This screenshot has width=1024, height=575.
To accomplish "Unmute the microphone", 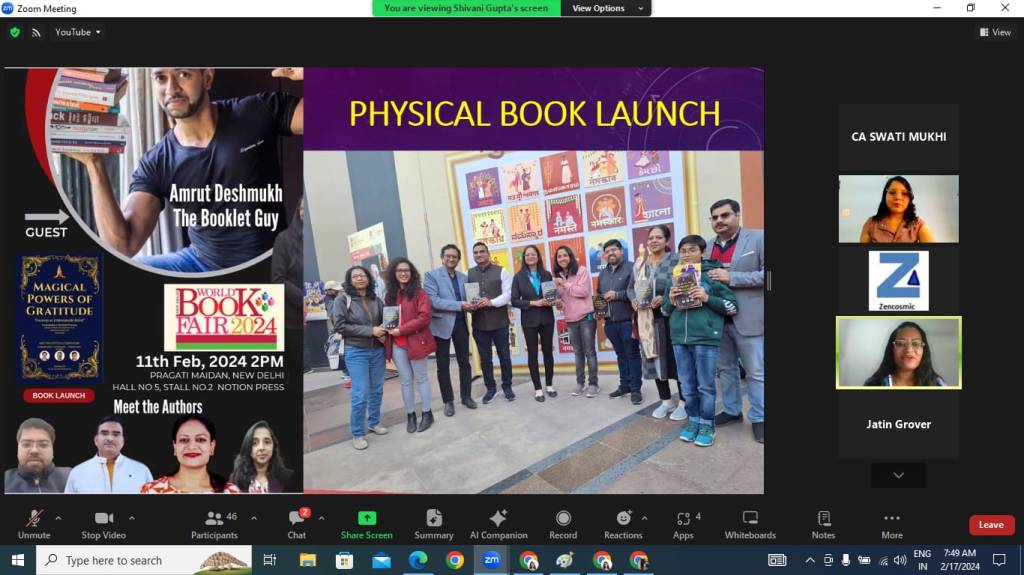I will (x=34, y=524).
